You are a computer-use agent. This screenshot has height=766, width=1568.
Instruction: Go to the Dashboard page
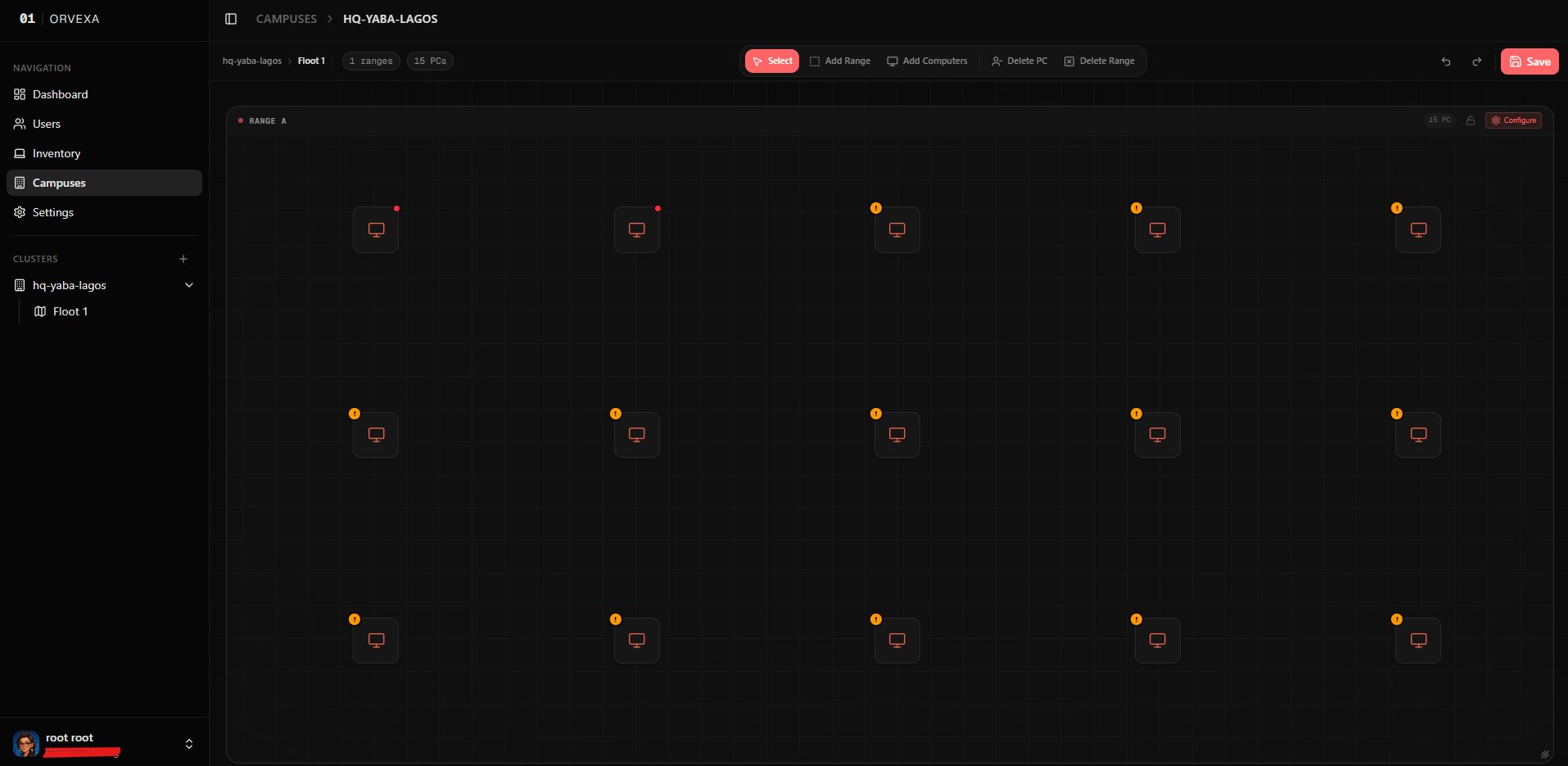point(60,94)
